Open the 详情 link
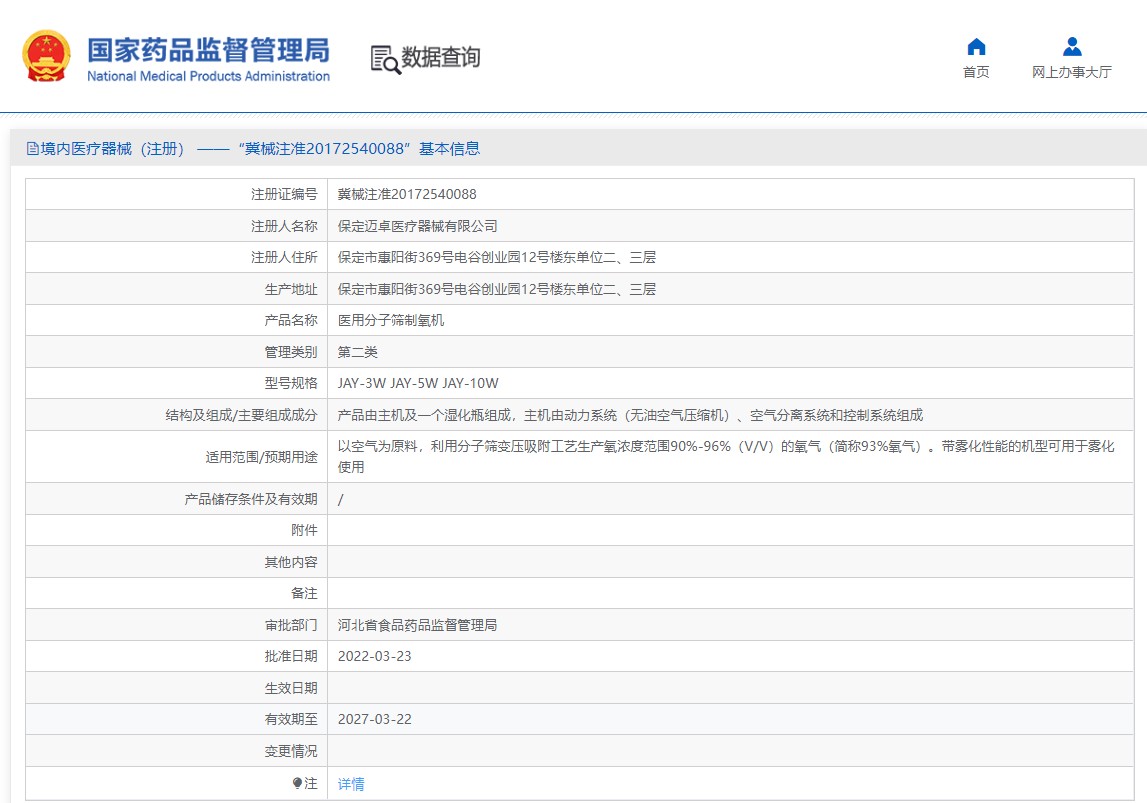This screenshot has width=1147, height=803. [351, 784]
